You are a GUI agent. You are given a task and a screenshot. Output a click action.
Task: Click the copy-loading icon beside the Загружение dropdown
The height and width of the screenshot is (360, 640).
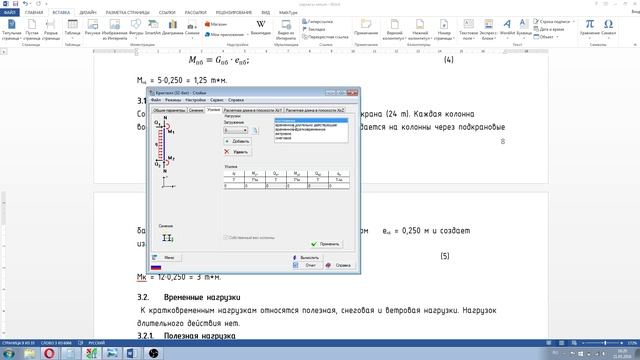tap(255, 130)
